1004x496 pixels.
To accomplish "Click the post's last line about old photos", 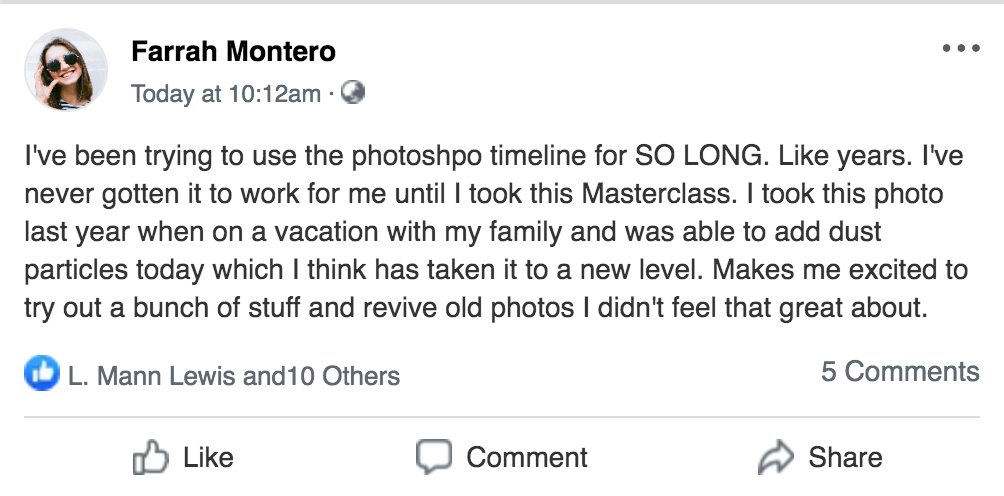I will pos(476,308).
